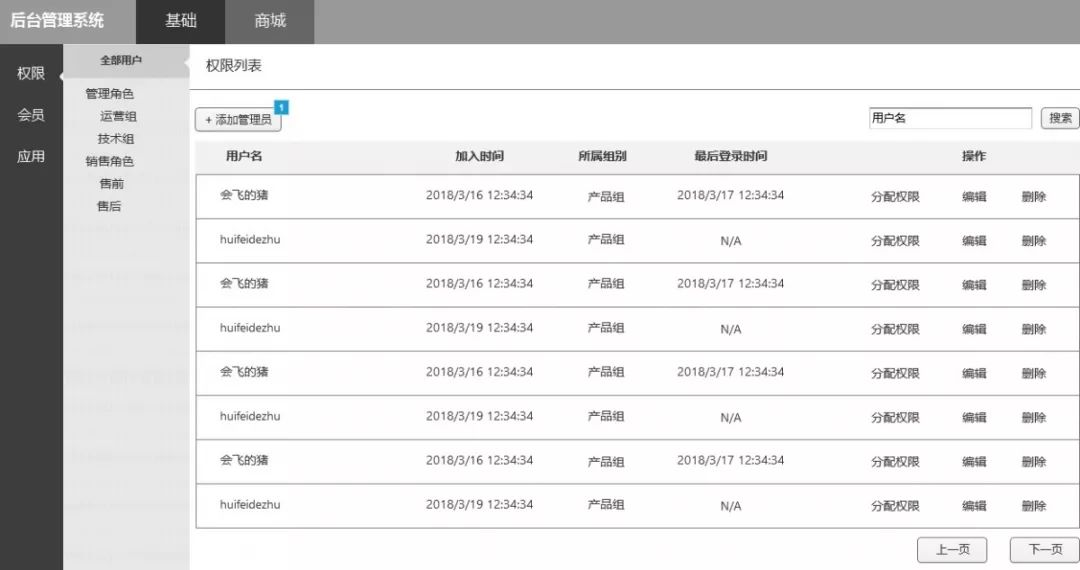Choose the 技术组 role item
The image size is (1080, 570).
(x=116, y=138)
